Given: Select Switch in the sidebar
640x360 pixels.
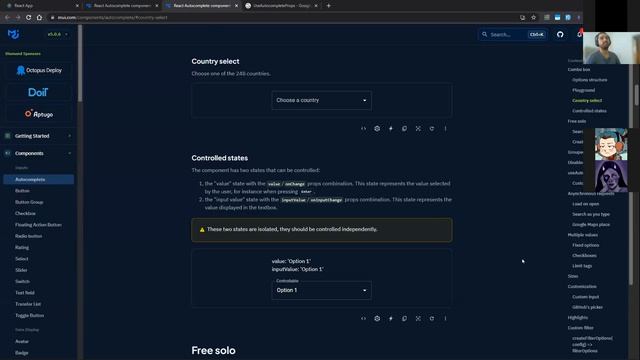Looking at the screenshot, I should coord(22,282).
